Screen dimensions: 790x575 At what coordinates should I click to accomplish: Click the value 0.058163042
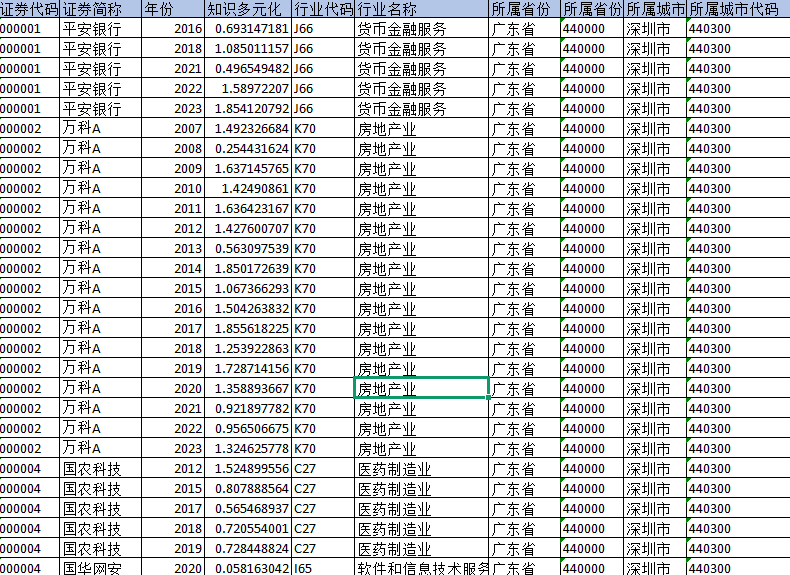point(252,568)
